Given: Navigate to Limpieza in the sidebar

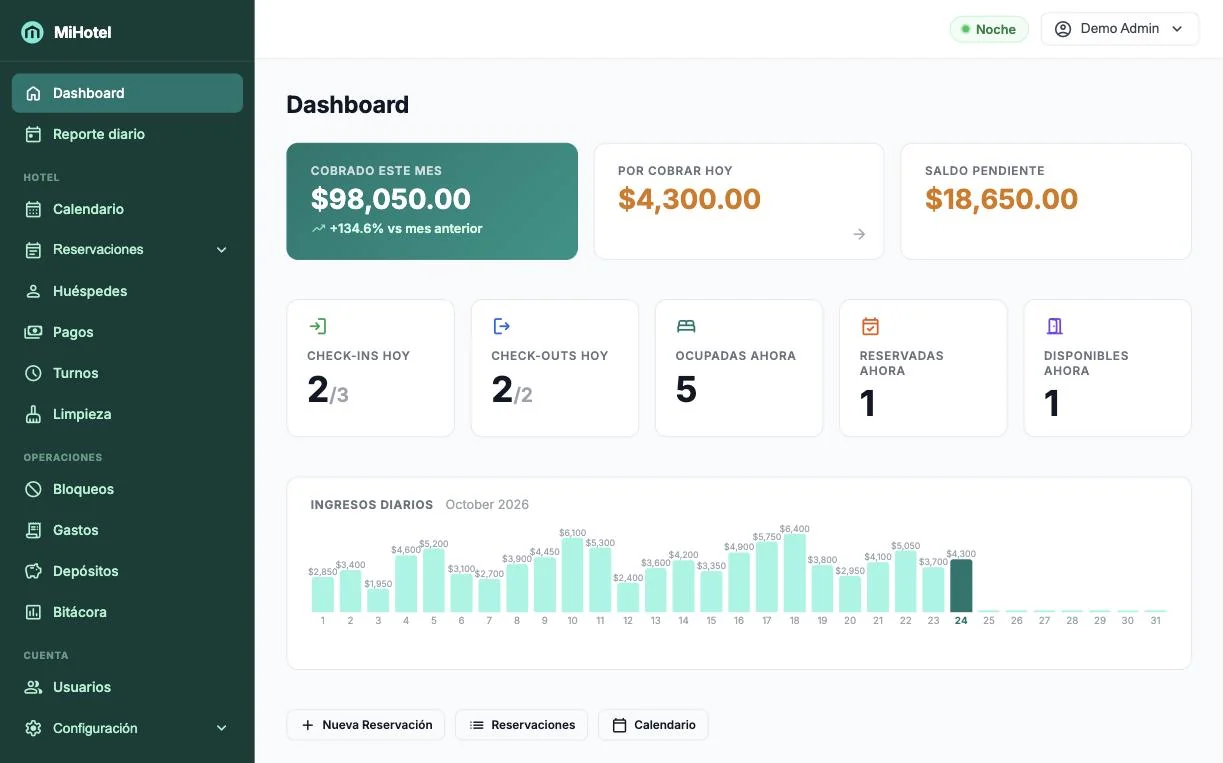Looking at the screenshot, I should point(127,414).
